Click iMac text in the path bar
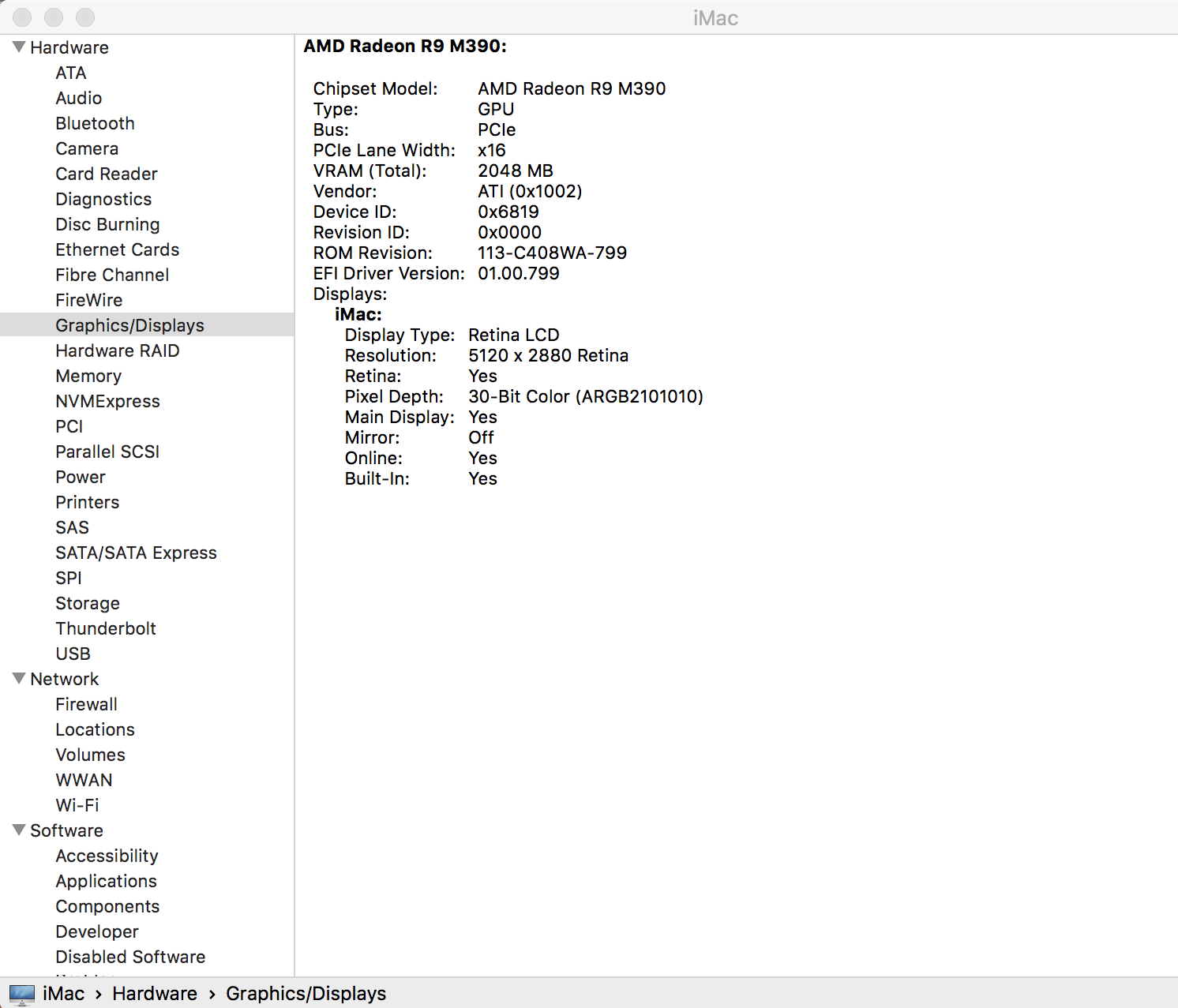The height and width of the screenshot is (1008, 1178). [64, 994]
